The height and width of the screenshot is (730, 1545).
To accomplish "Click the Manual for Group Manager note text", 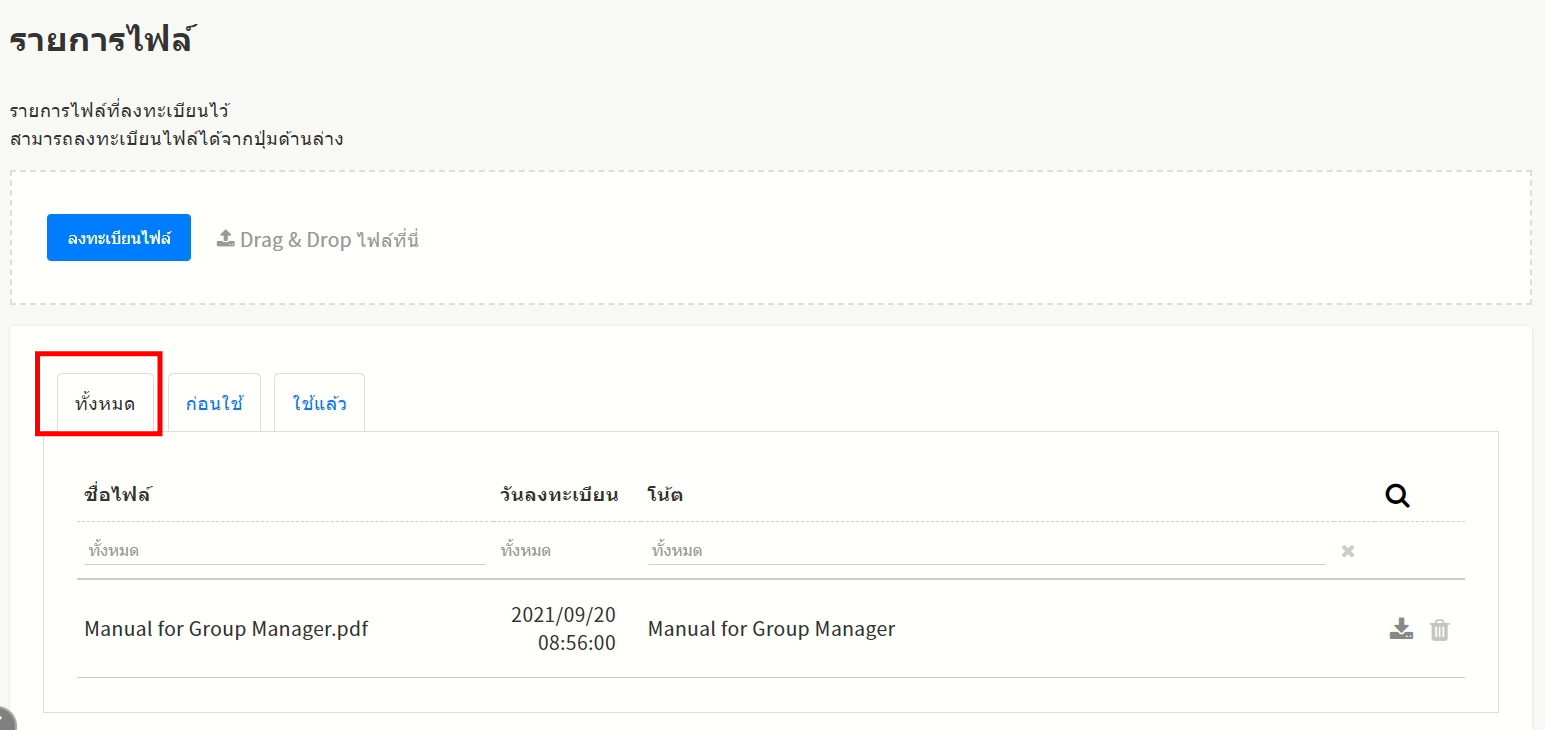I will coord(771,629).
